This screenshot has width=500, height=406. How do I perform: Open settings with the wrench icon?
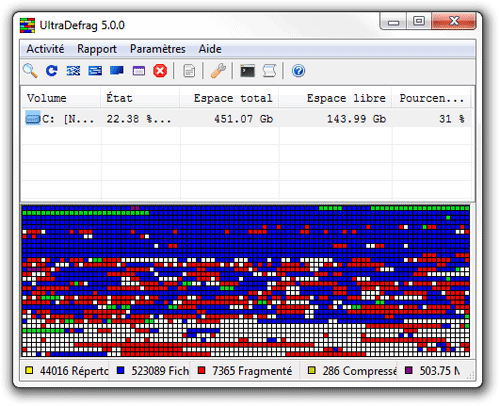coord(218,71)
